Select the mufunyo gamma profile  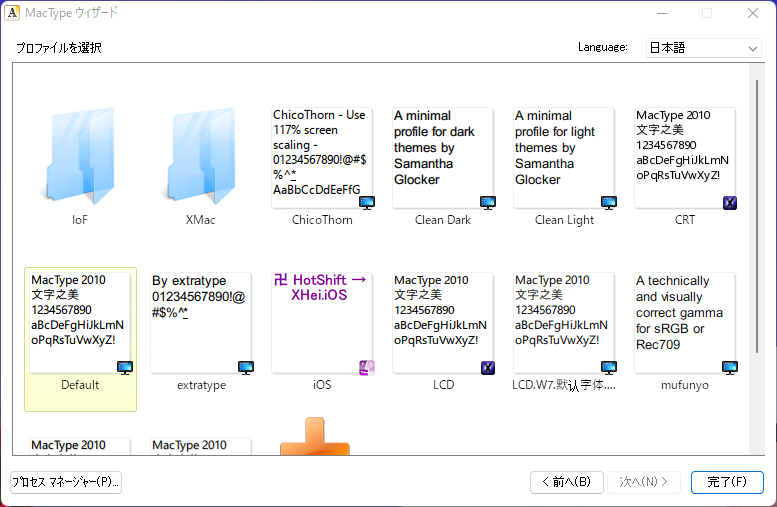point(685,323)
